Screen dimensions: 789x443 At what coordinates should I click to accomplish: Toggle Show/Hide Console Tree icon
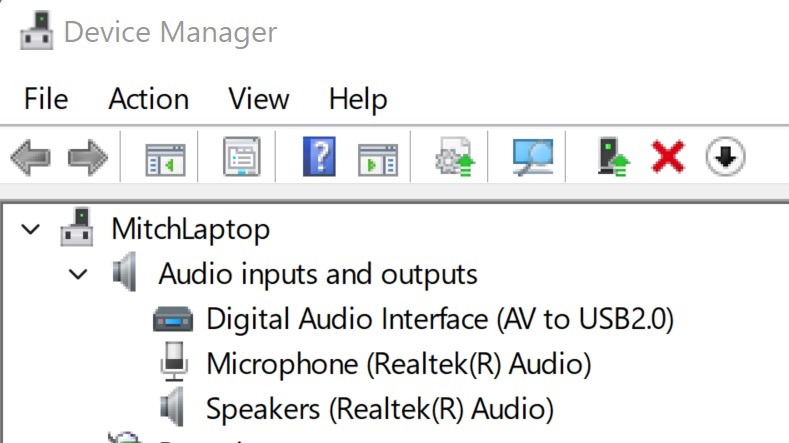(165, 160)
